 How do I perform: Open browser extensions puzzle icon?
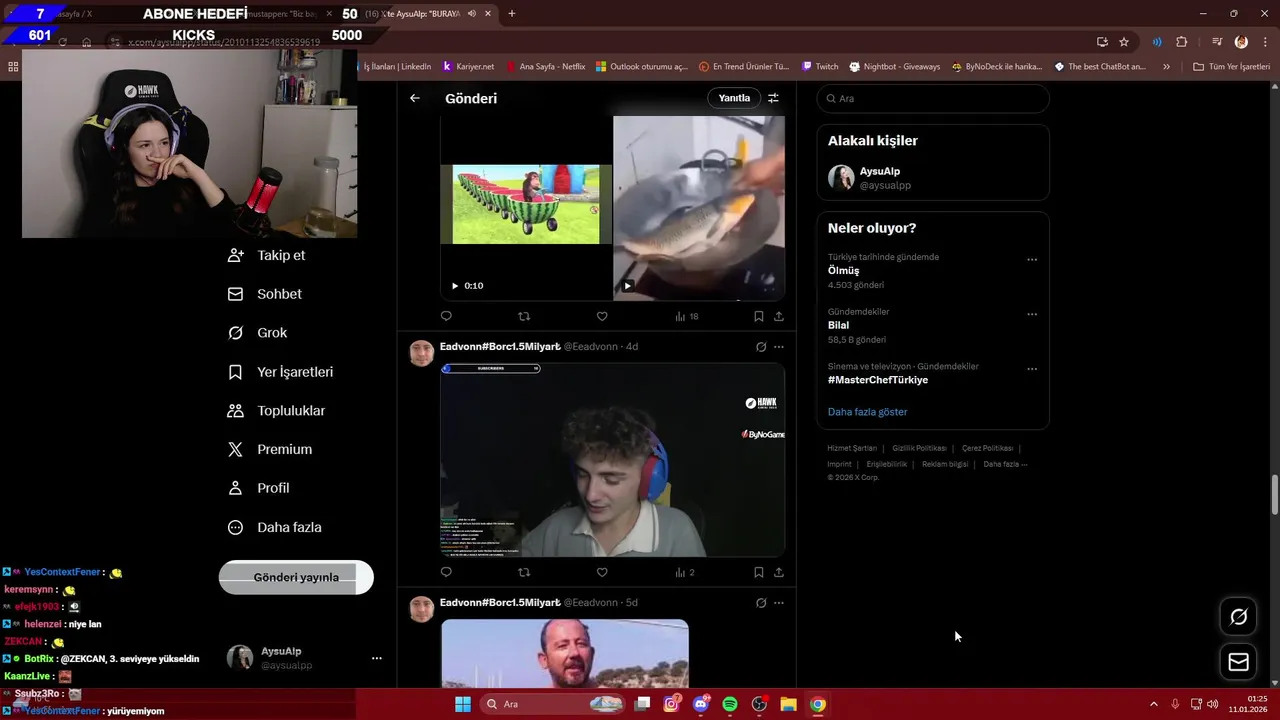click(1181, 42)
